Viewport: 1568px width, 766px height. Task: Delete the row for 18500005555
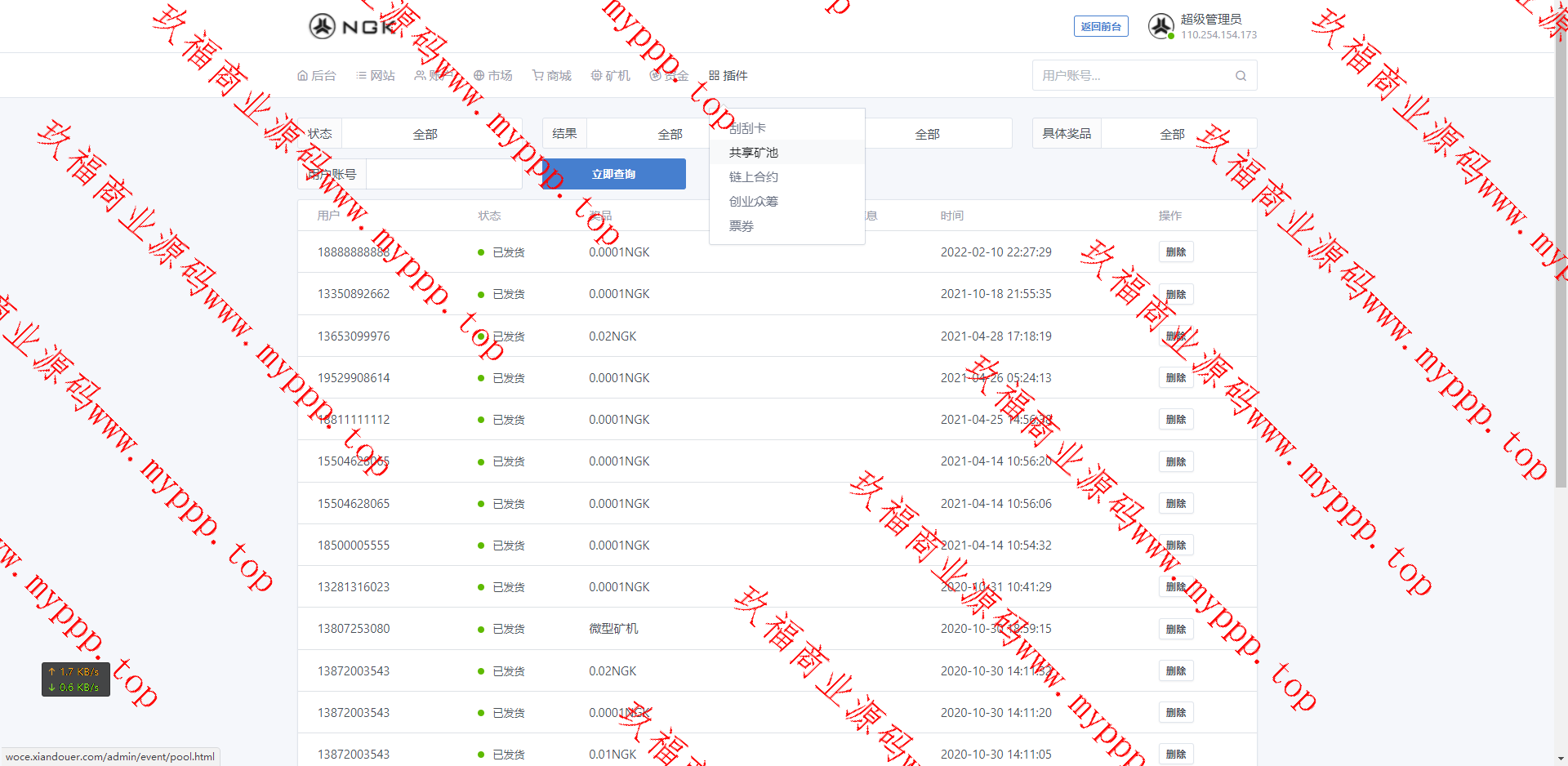[x=1176, y=546]
